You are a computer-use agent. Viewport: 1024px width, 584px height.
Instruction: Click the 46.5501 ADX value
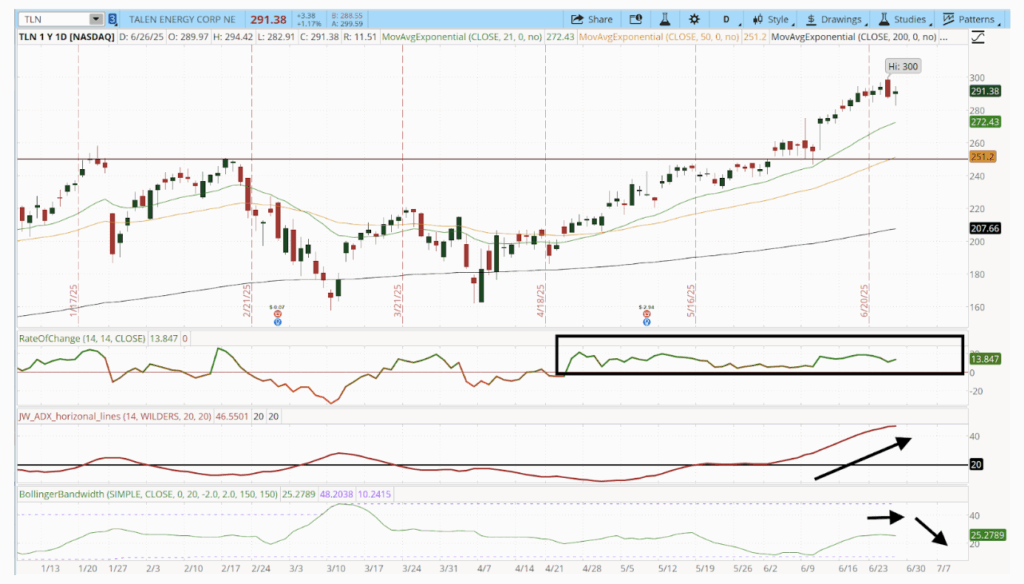pyautogui.click(x=231, y=416)
